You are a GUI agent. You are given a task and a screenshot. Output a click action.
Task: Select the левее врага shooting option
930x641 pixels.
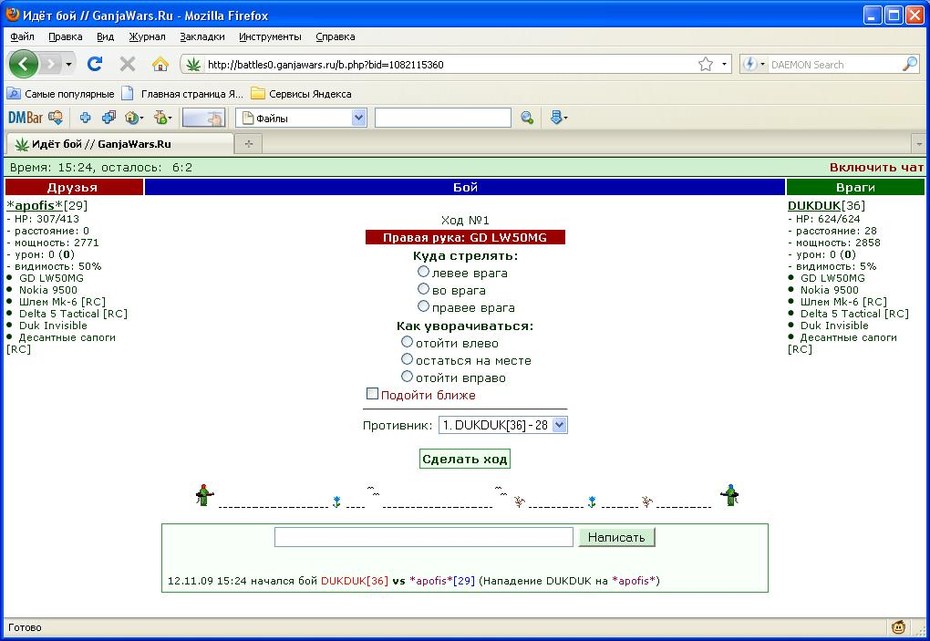pyautogui.click(x=423, y=272)
